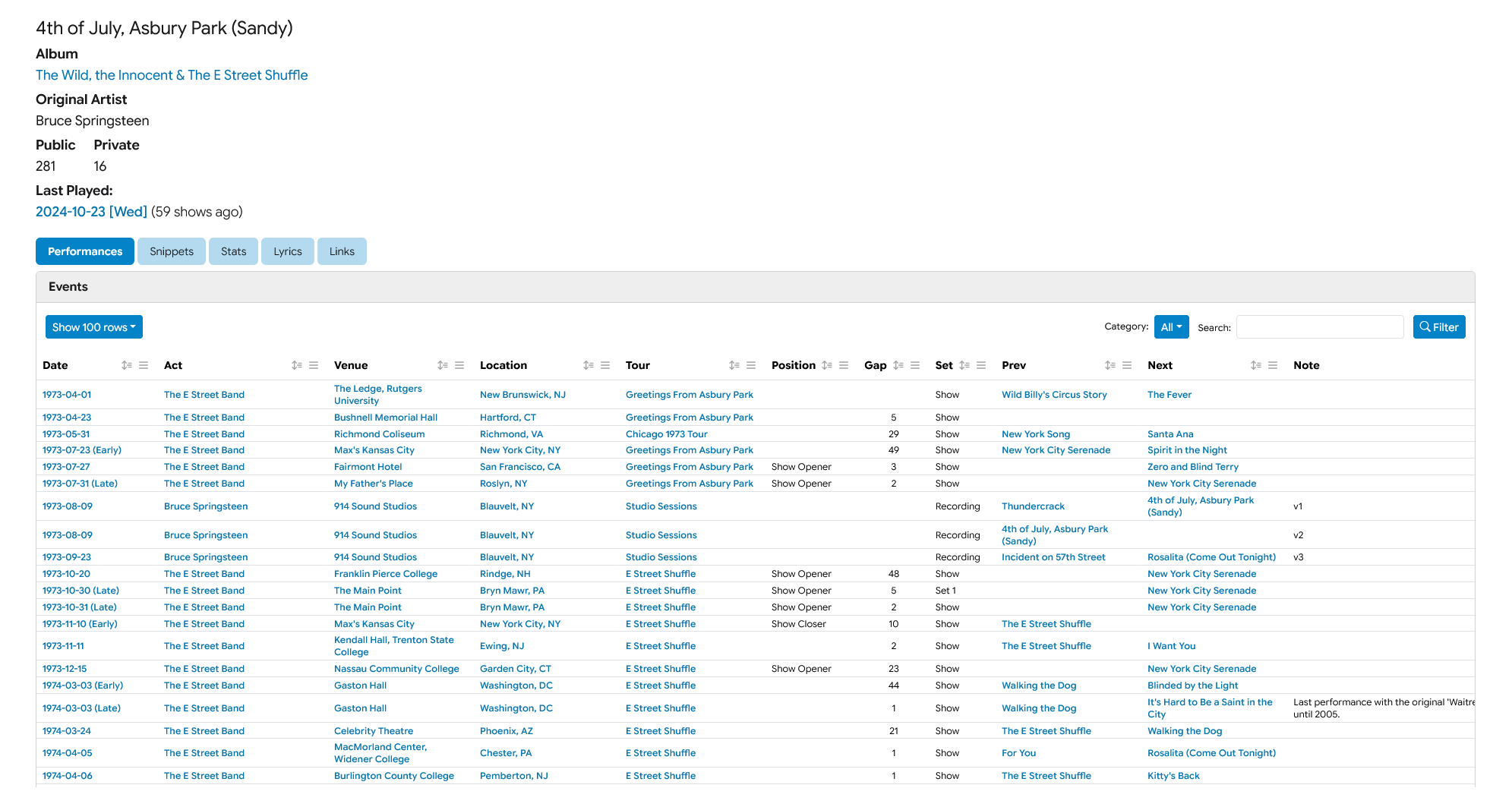Image resolution: width=1512 pixels, height=807 pixels.
Task: Sort the Next column
Action: (x=1256, y=365)
